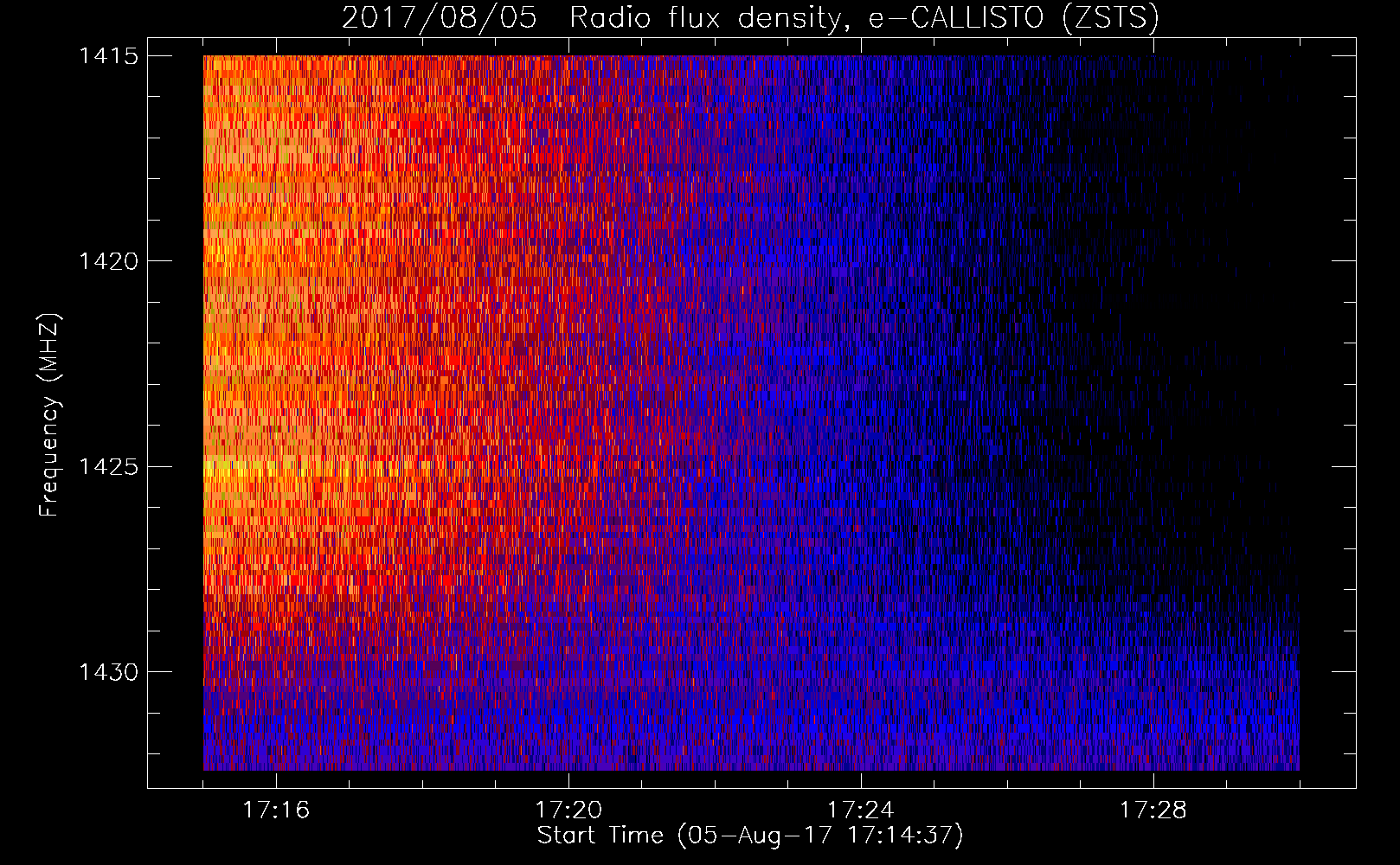
Task: Click the 17:24 time tick label
Action: (861, 811)
